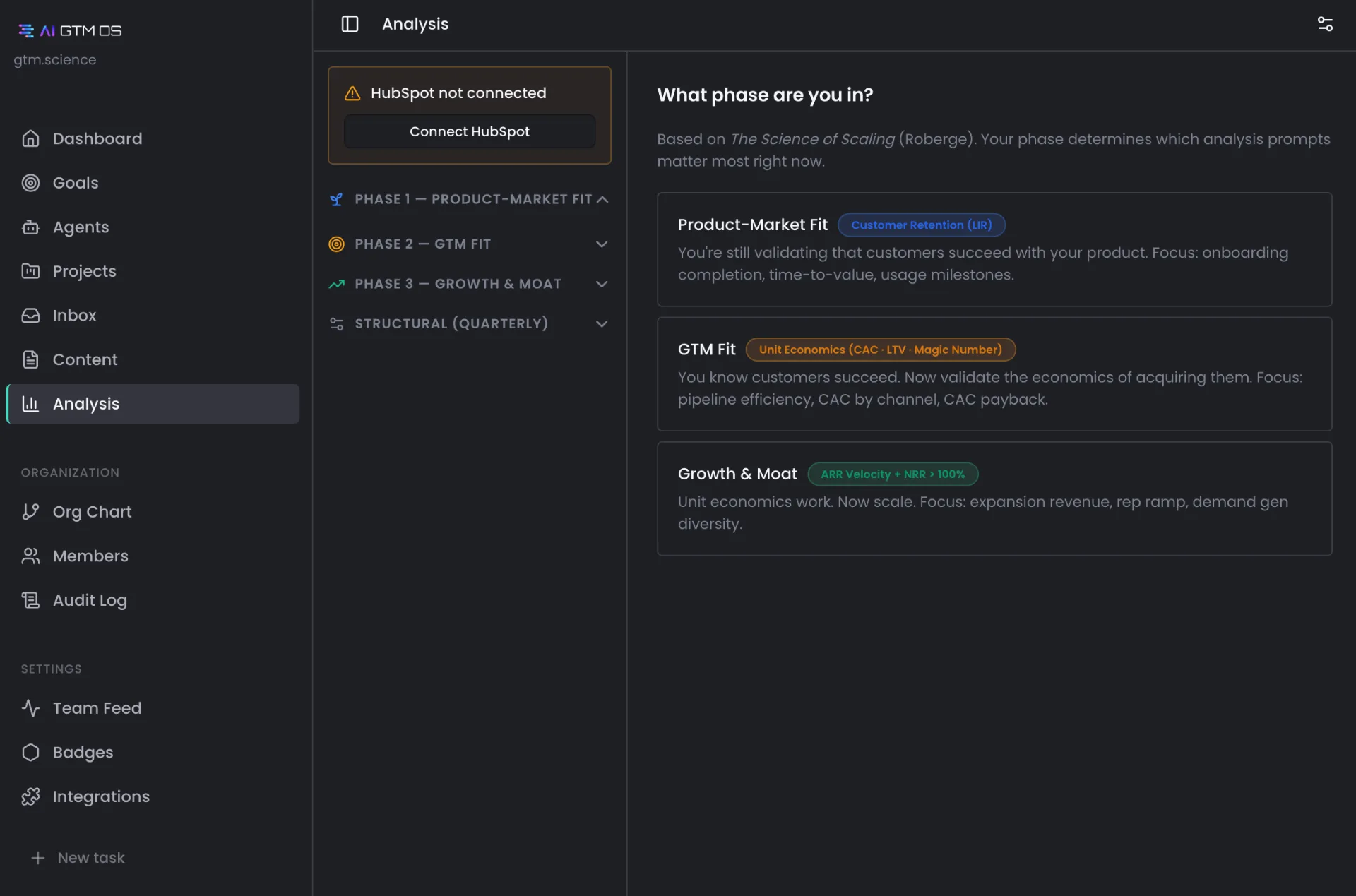Click the Integrations puzzle icon
1356x896 pixels.
[30, 796]
